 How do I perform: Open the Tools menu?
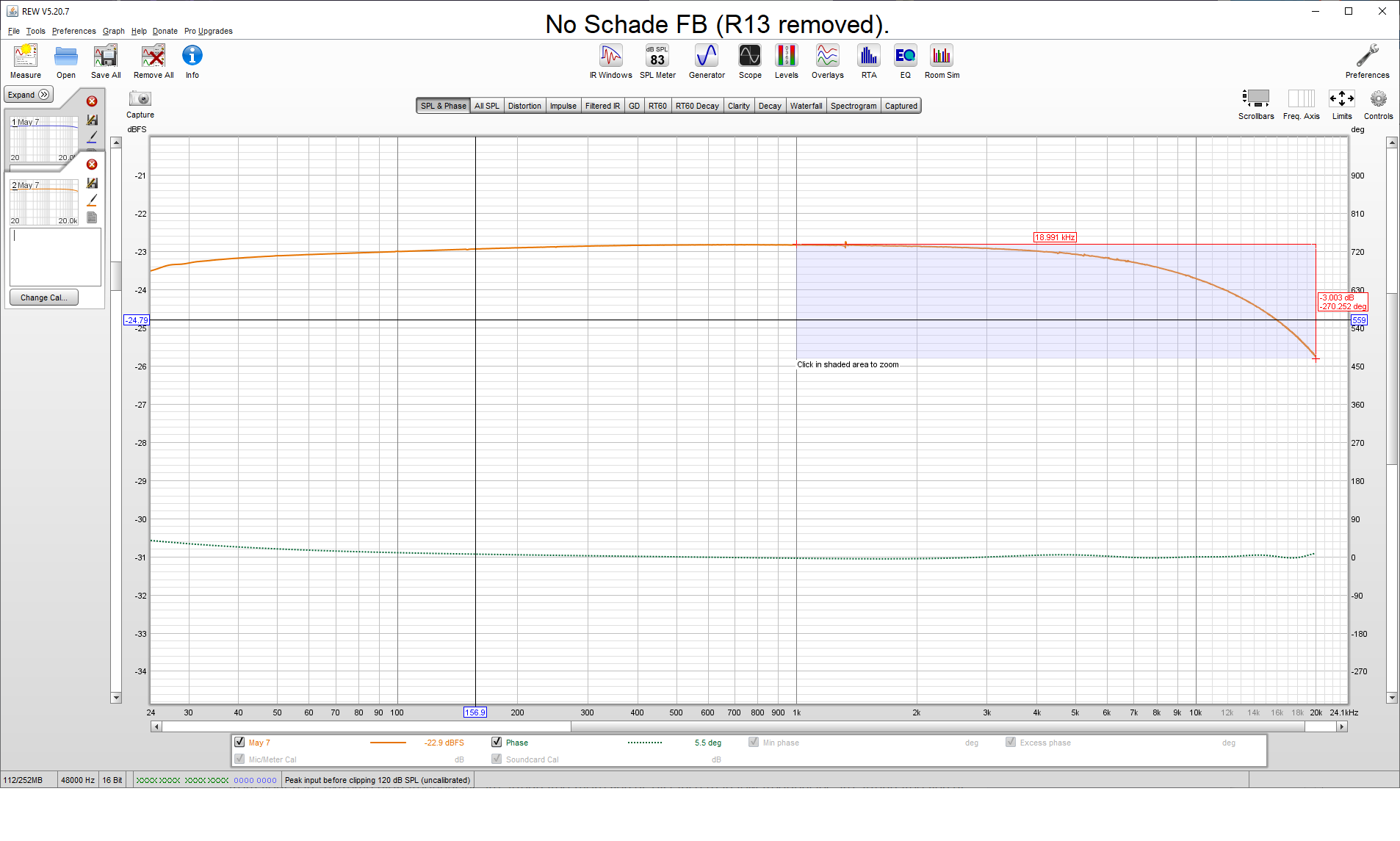pyautogui.click(x=35, y=31)
